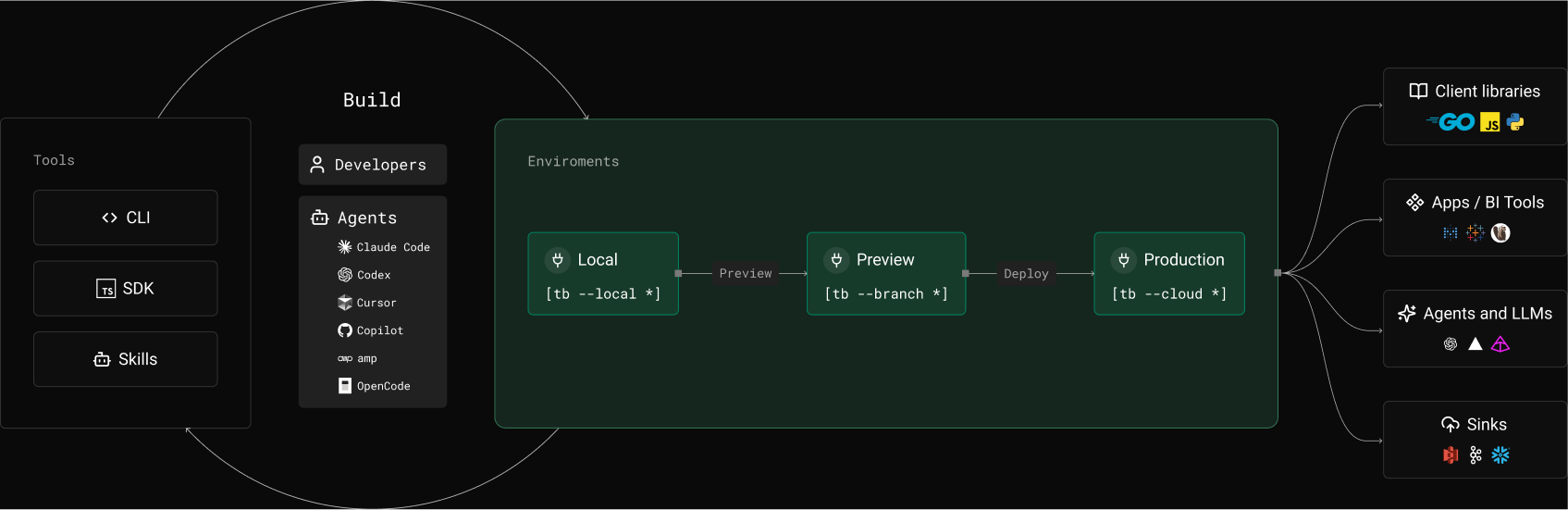Click the Tools panel title
This screenshot has height=510, width=1568.
click(54, 160)
